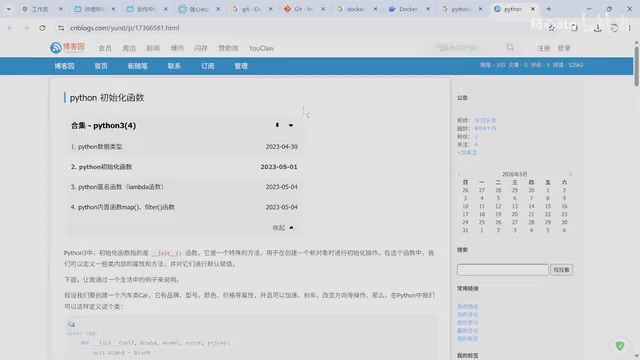
Task: Click 收起 to collapse the collection list
Action: (x=283, y=227)
